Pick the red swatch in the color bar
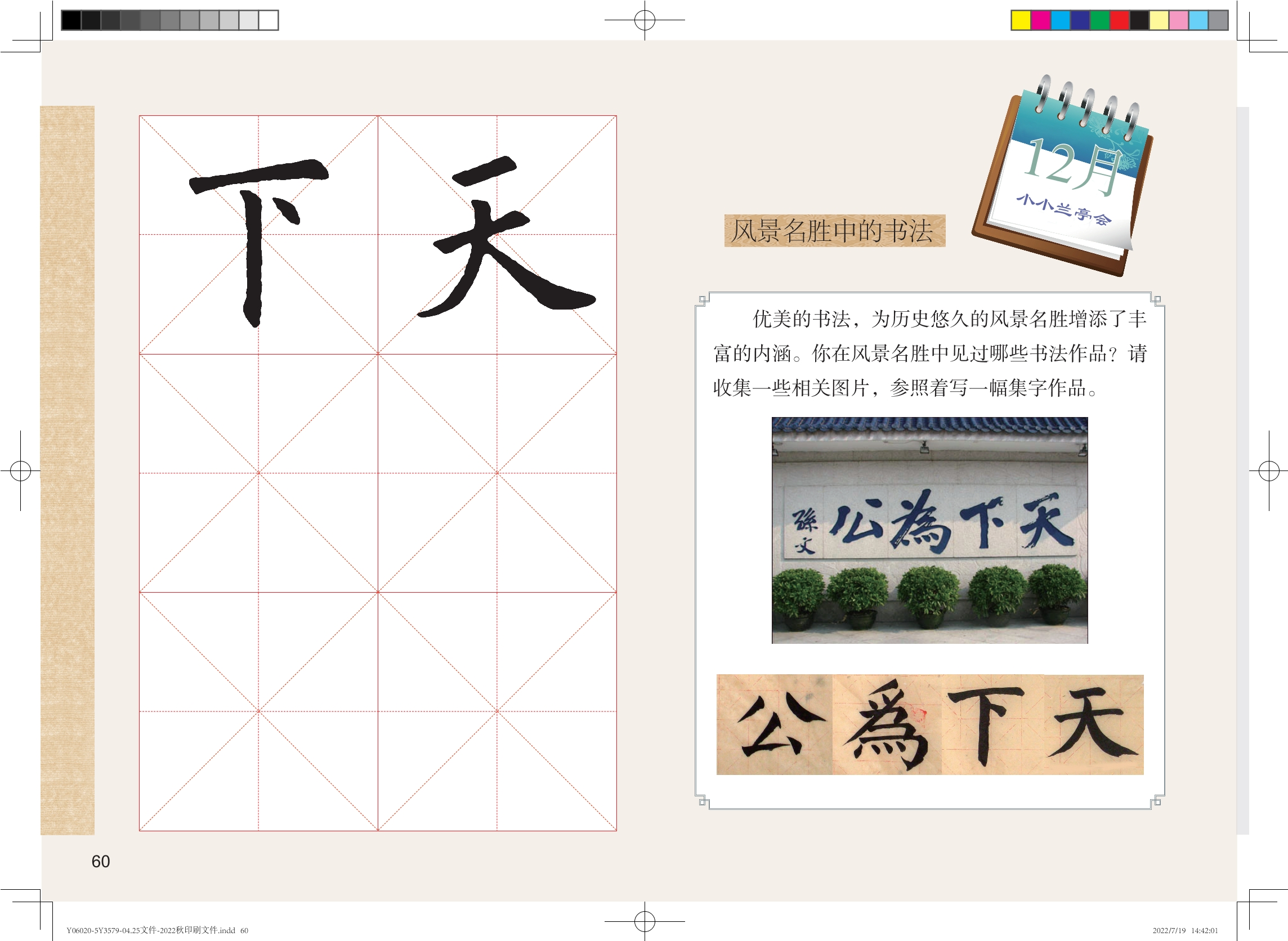The width and height of the screenshot is (1288, 941). coord(1119,20)
